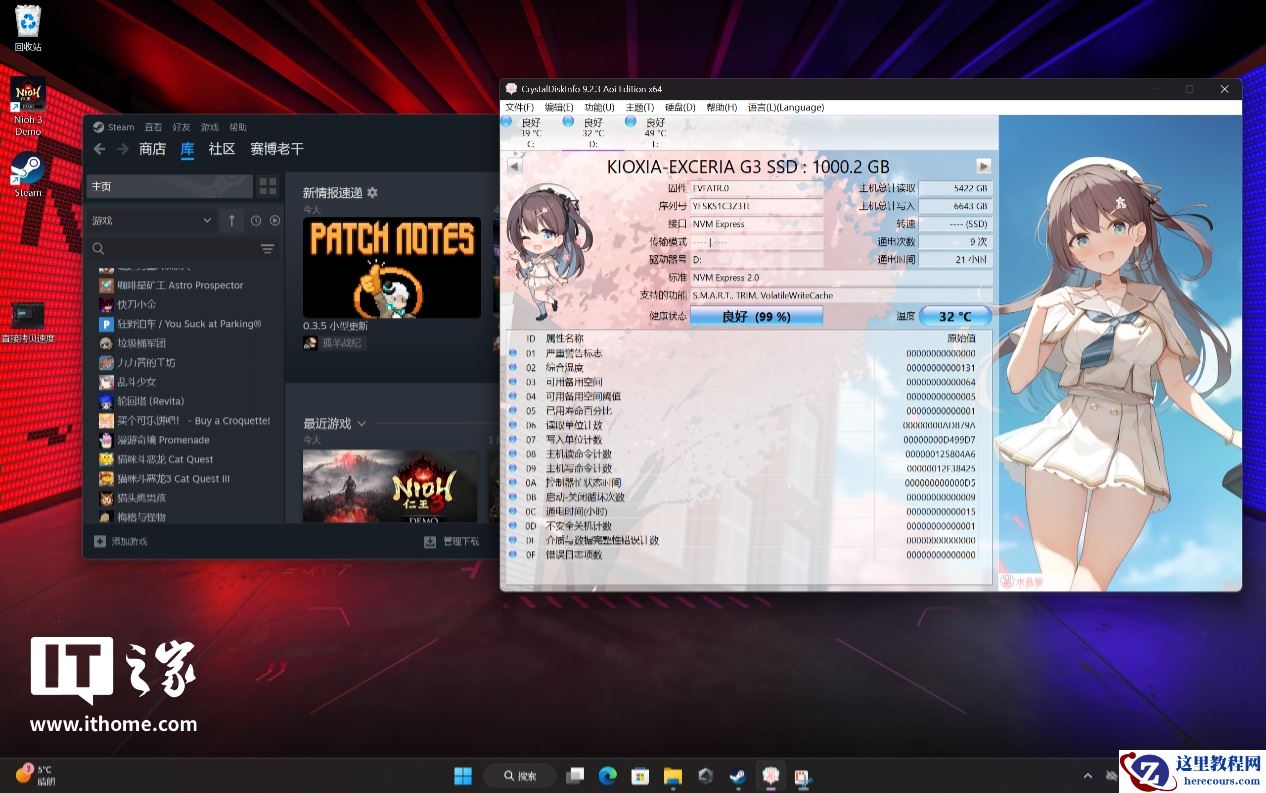The image size is (1266, 793).
Task: Open the 游戏 category dropdown in Steam
Action: tap(151, 220)
